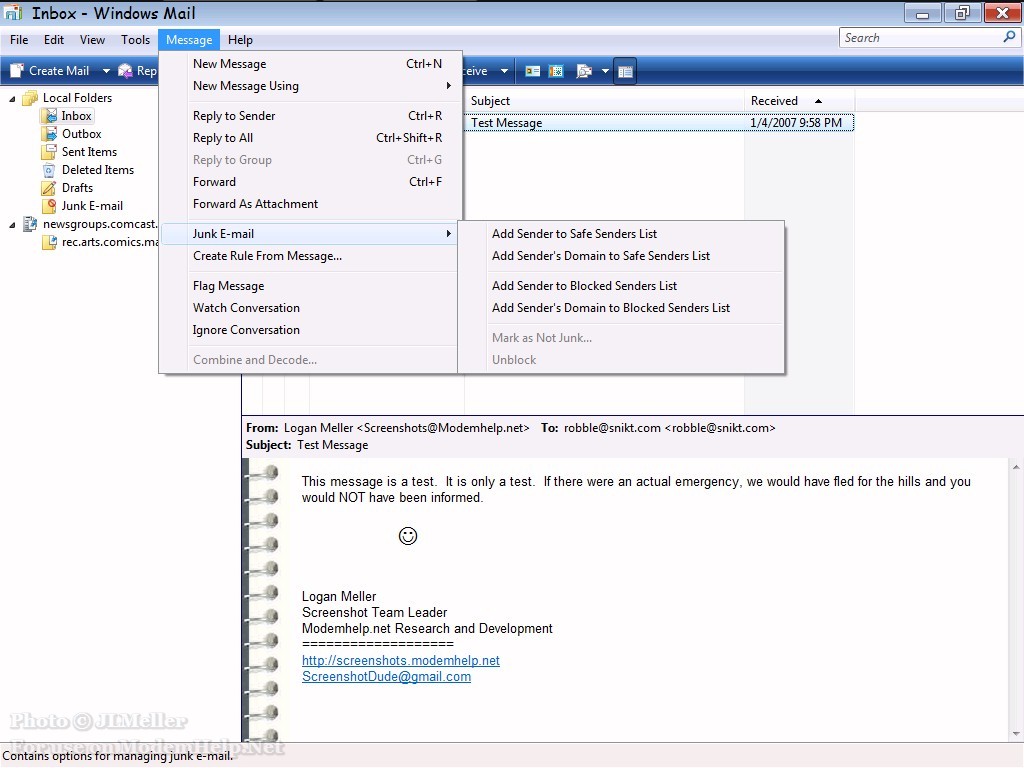The image size is (1024, 768).
Task: Click the Create Mail toolbar button
Action: [x=50, y=71]
